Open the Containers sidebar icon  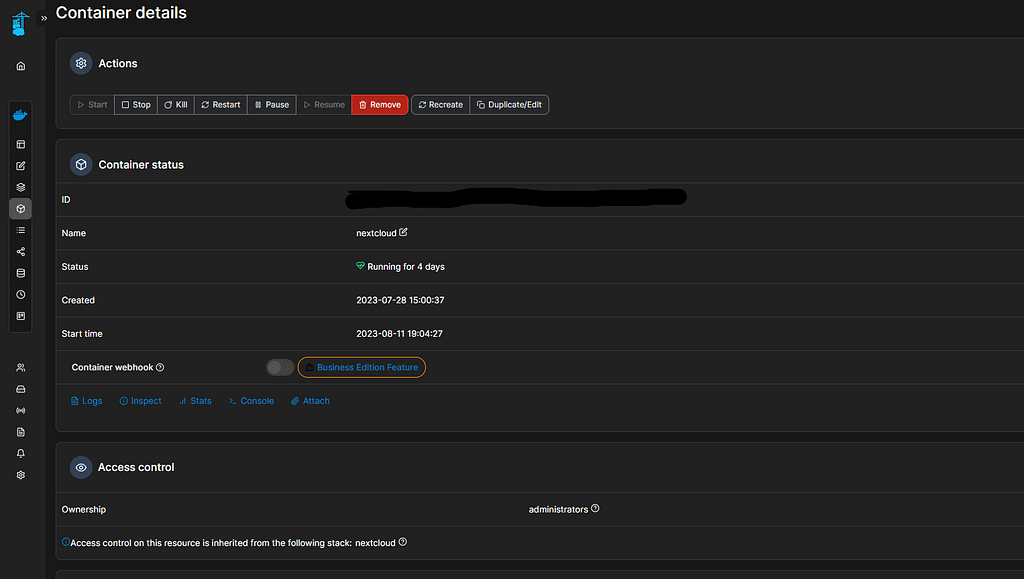21,209
